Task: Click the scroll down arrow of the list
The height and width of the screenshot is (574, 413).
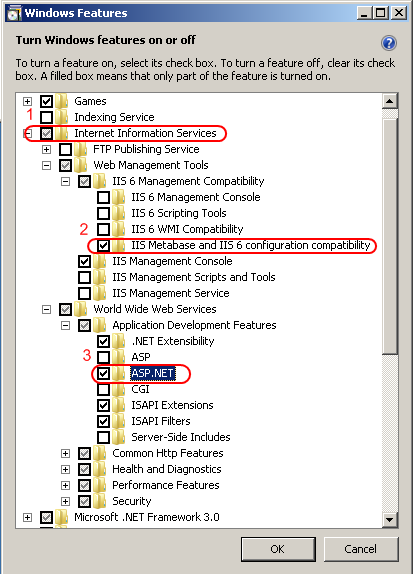Action: point(390,519)
